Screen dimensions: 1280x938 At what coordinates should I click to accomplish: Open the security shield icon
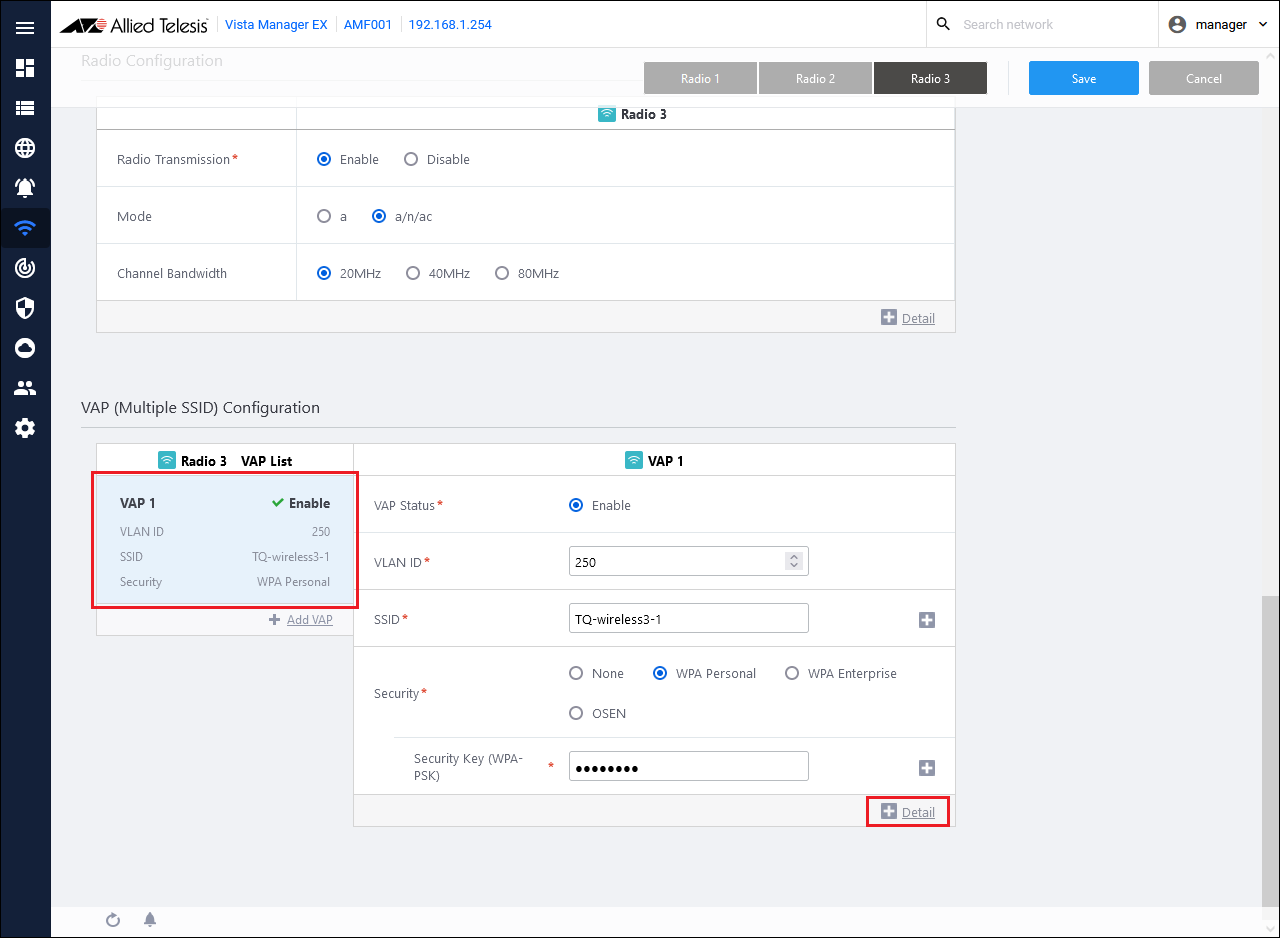[25, 308]
